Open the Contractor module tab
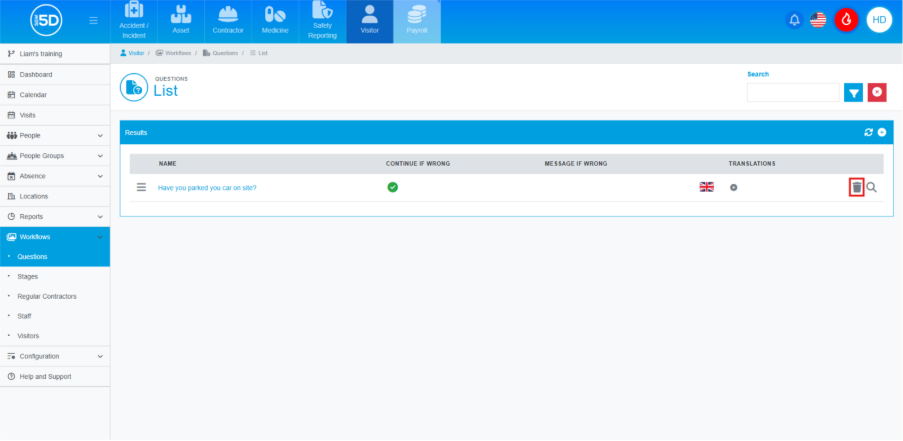The width and height of the screenshot is (903, 441). coord(228,21)
